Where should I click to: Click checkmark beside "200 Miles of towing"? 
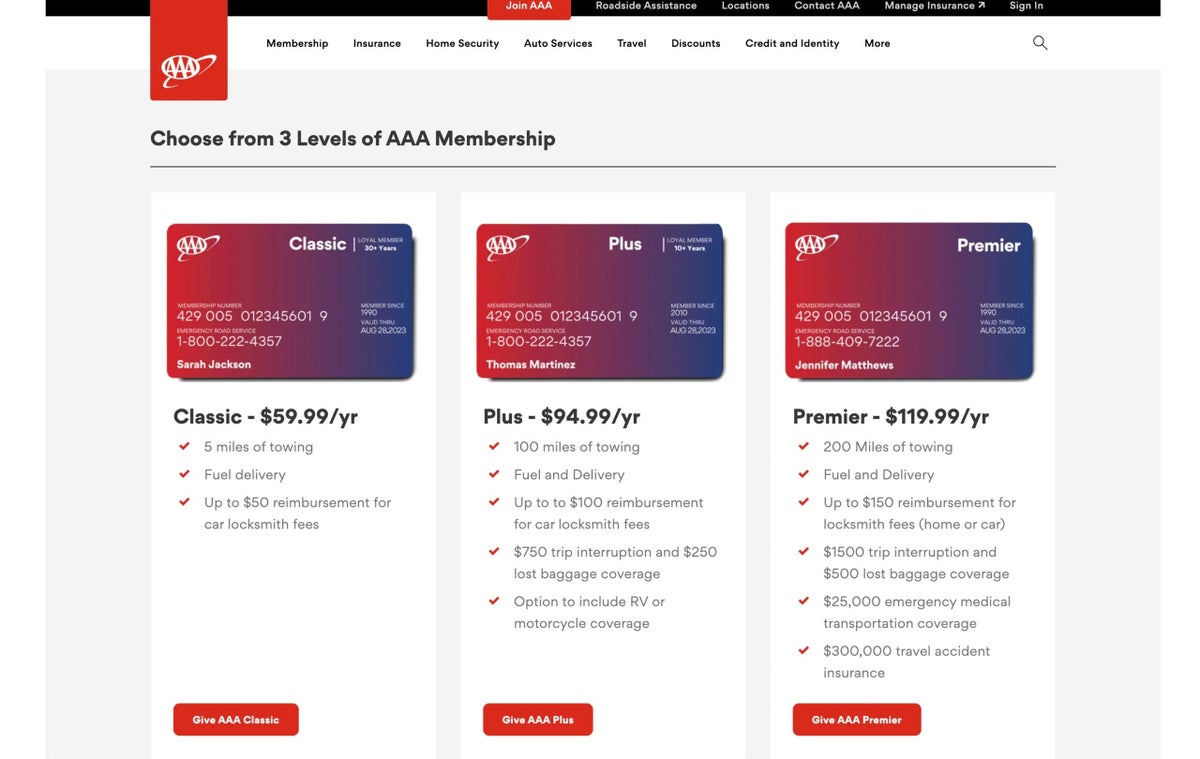pyautogui.click(x=804, y=446)
